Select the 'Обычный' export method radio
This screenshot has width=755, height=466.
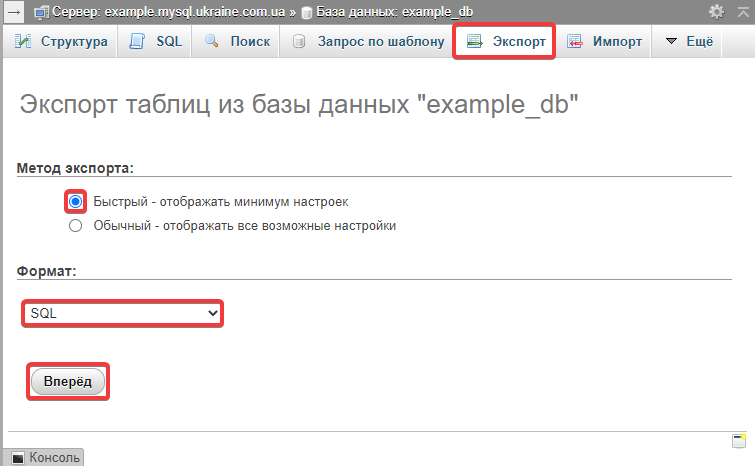point(75,226)
